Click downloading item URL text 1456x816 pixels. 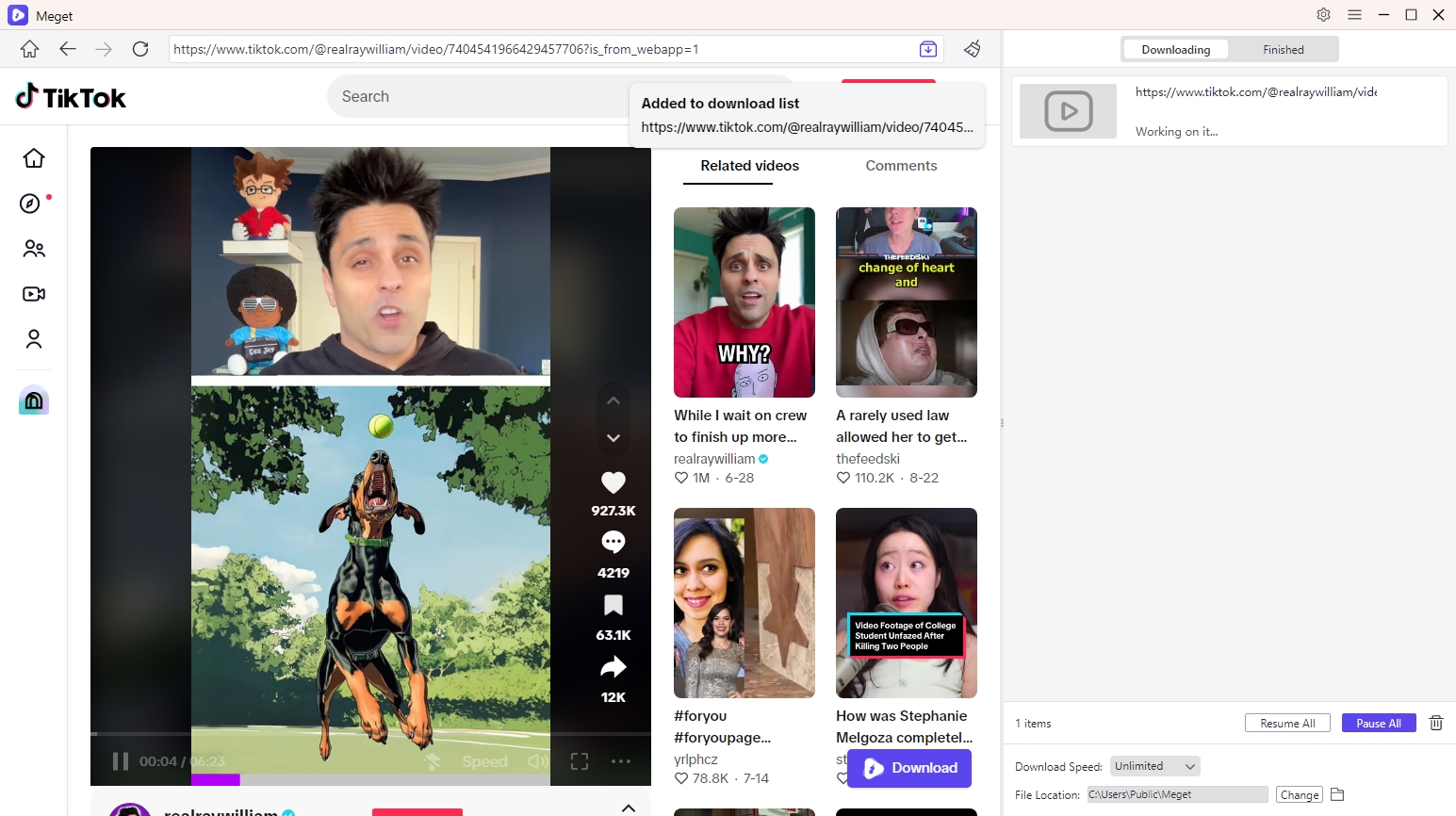click(1256, 91)
